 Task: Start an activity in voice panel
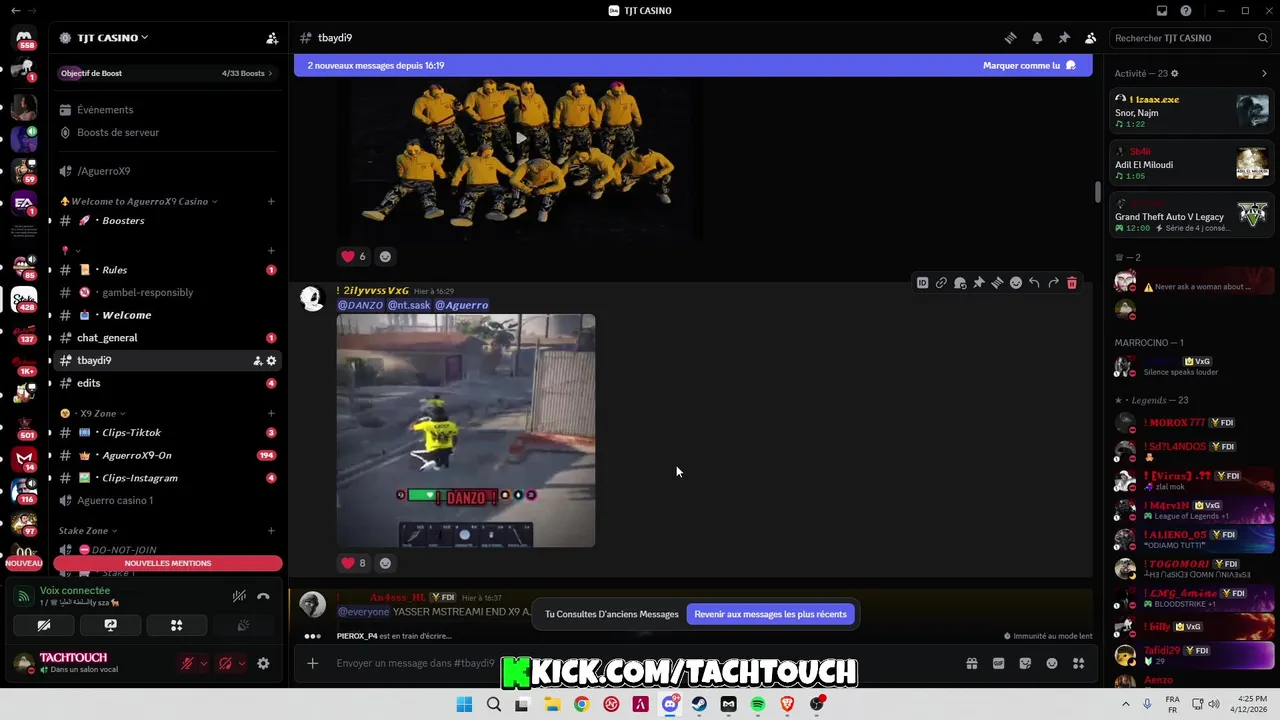(x=176, y=625)
